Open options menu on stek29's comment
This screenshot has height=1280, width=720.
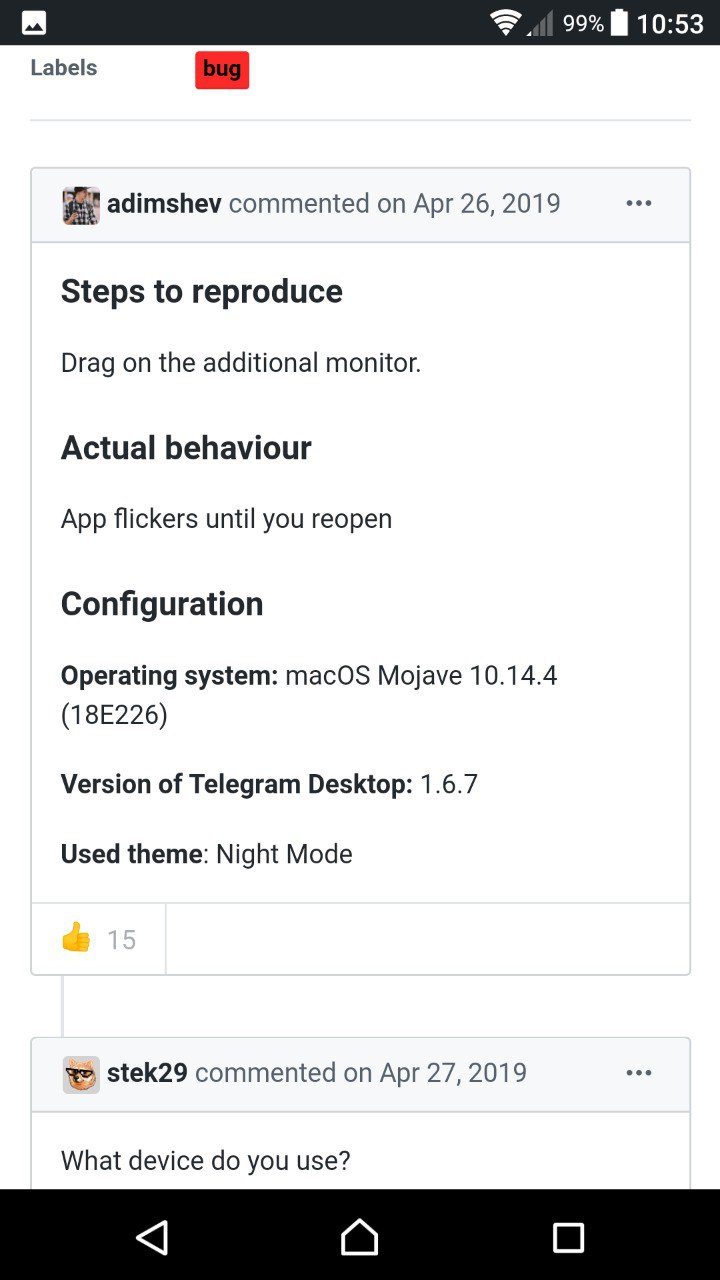[x=638, y=1073]
